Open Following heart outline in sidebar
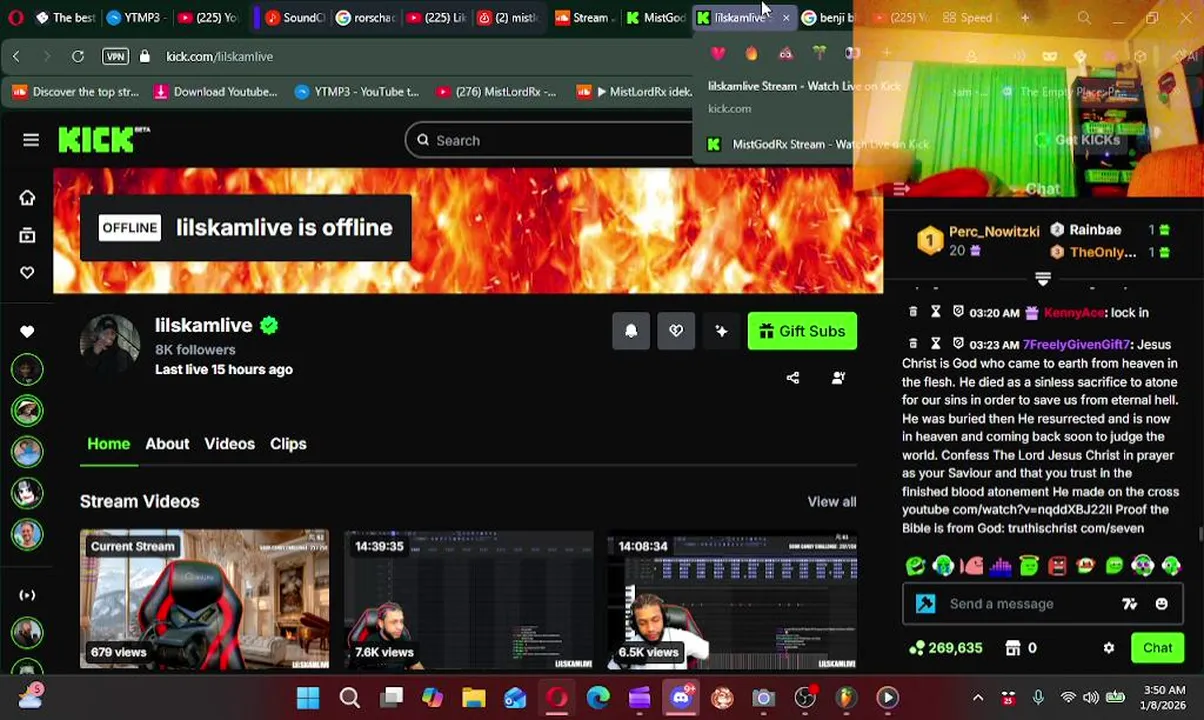 click(27, 272)
